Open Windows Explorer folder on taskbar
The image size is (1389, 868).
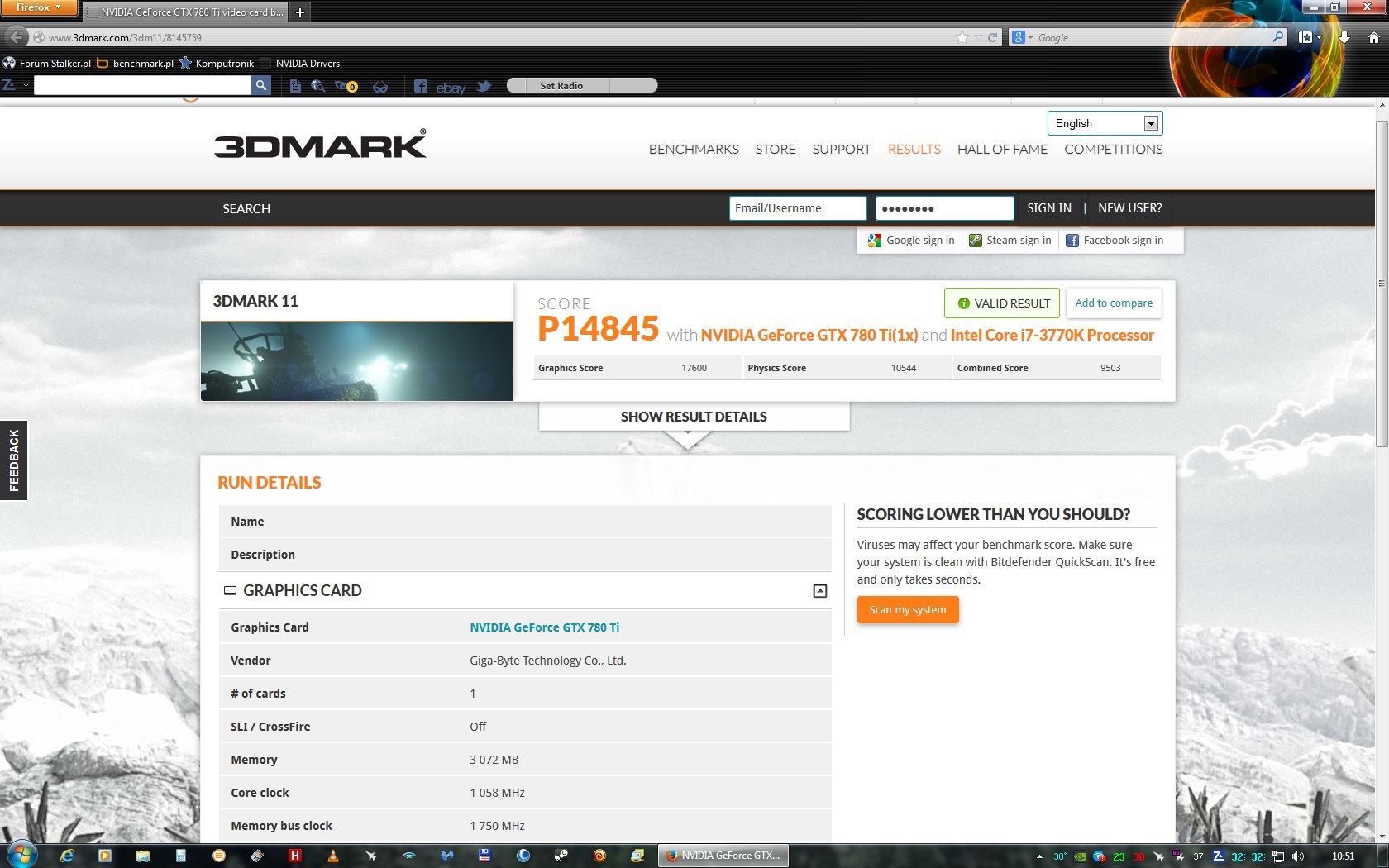[x=143, y=856]
